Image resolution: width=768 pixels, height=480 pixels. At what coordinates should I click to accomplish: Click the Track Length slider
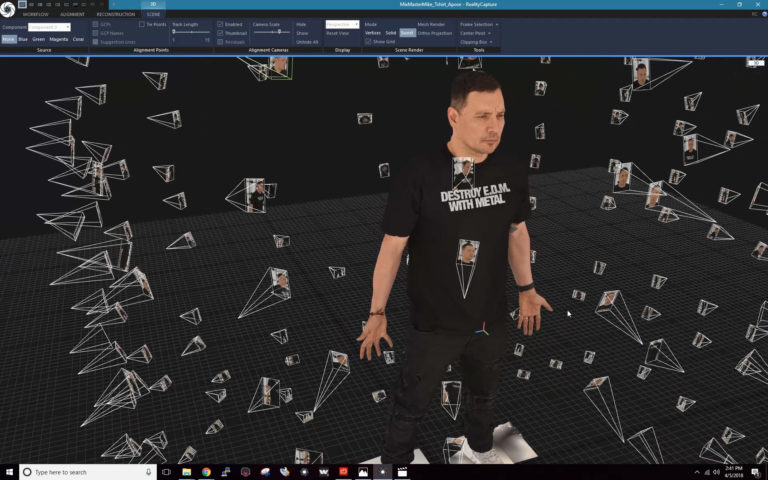(x=191, y=32)
